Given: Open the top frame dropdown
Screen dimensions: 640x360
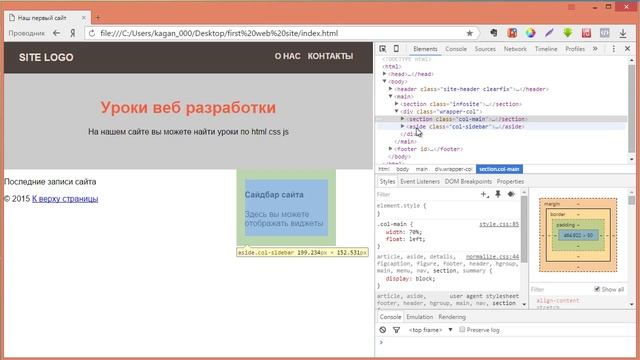Looking at the screenshot, I should (431, 330).
